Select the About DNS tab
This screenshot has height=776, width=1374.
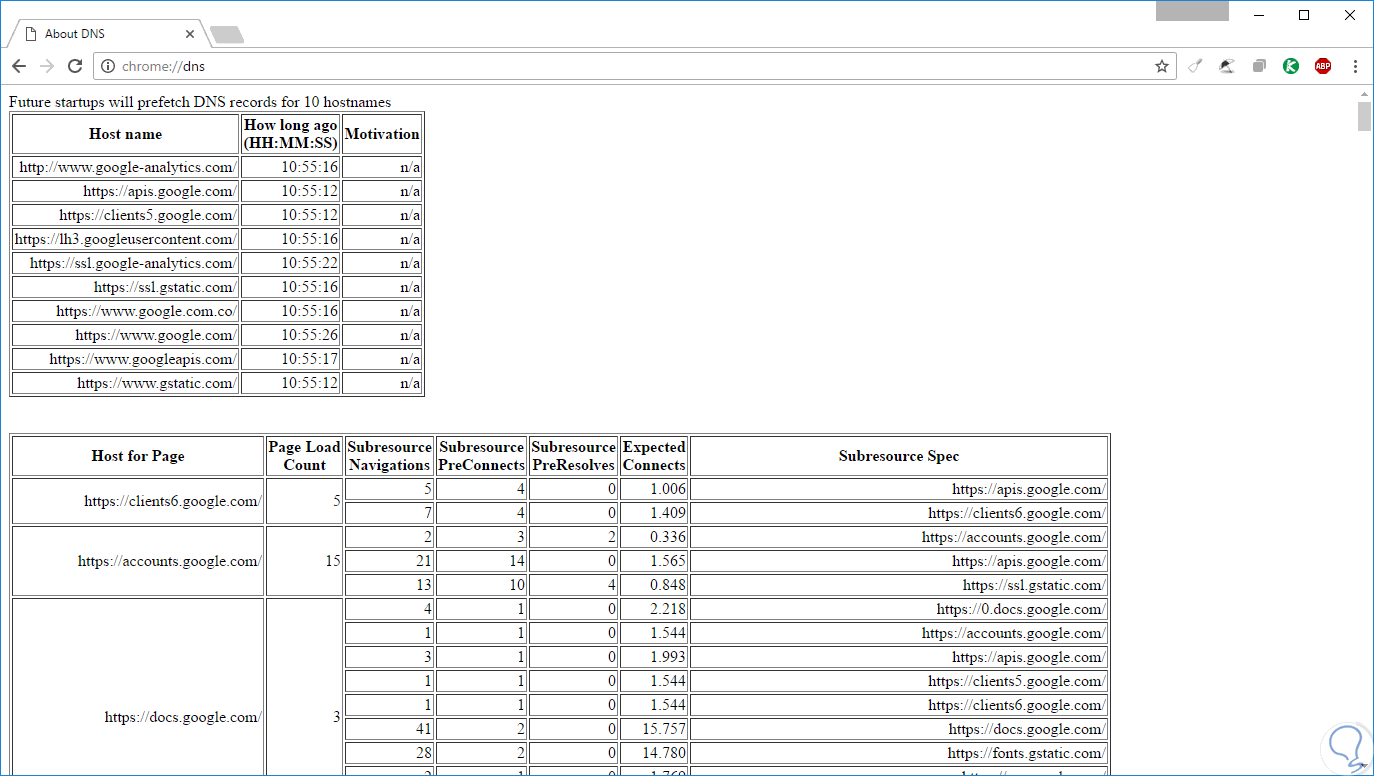tap(107, 33)
